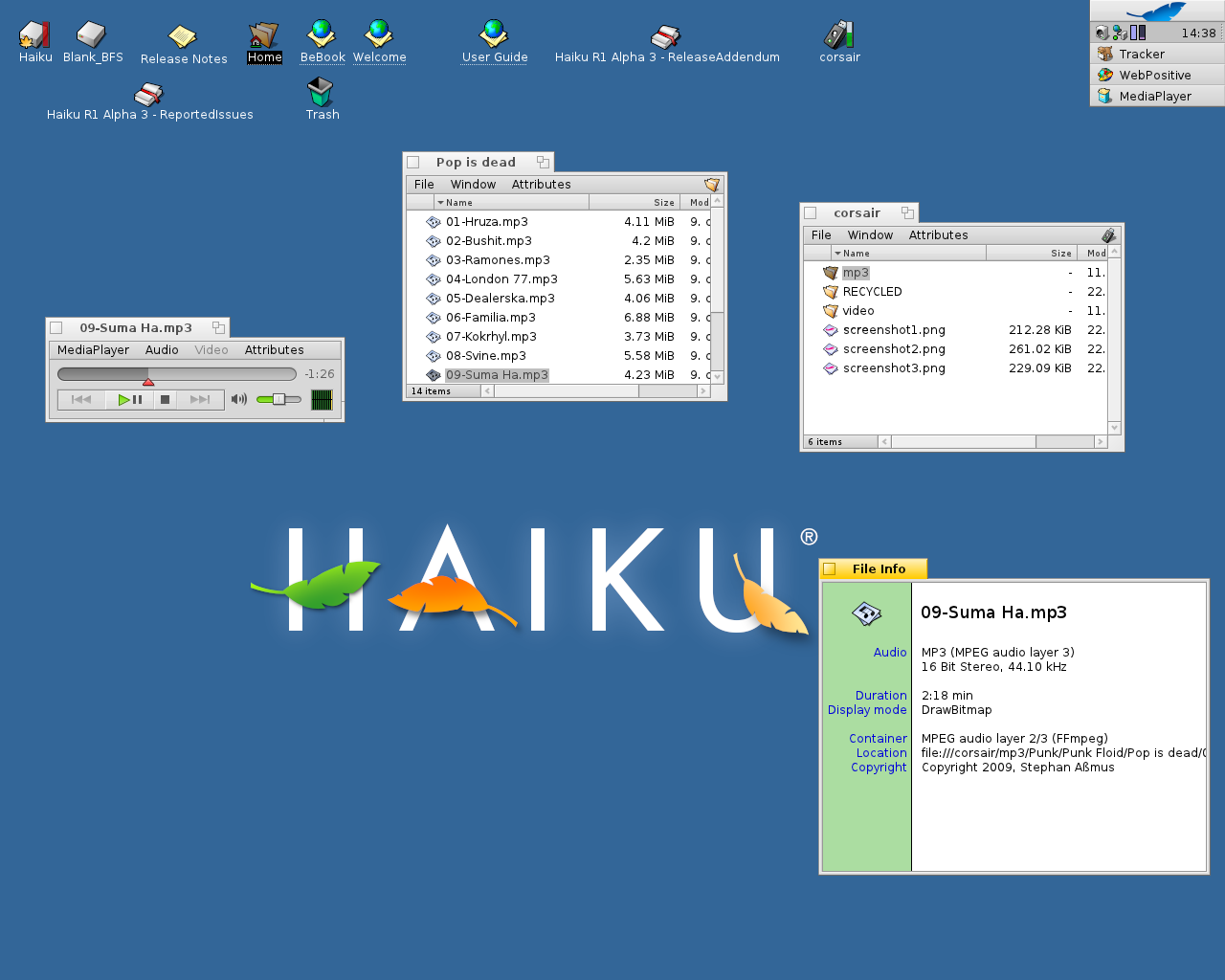This screenshot has height=980, width=1225.
Task: Open Attributes menu in corsair window
Action: (938, 235)
